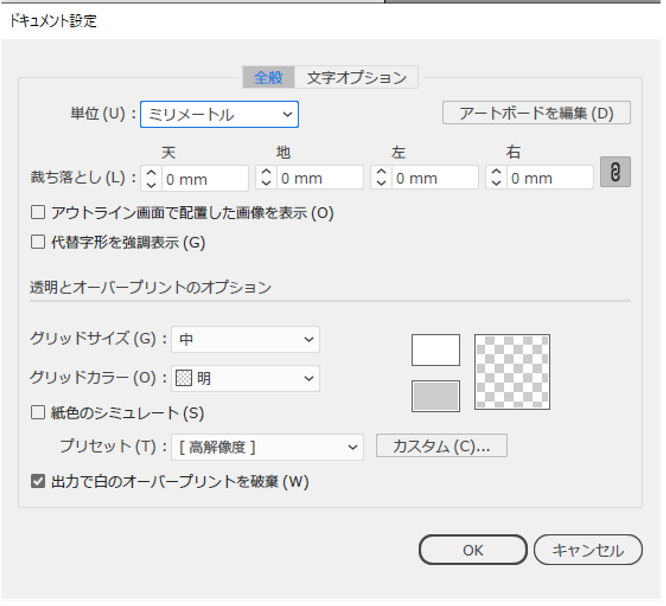Image resolution: width=666 pixels, height=606 pixels.
Task: Click the キャンセル button
Action: pos(588,550)
